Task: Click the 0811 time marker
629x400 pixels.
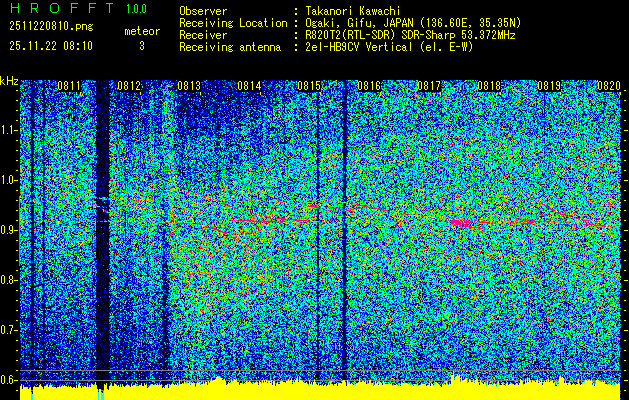Action: [69, 86]
